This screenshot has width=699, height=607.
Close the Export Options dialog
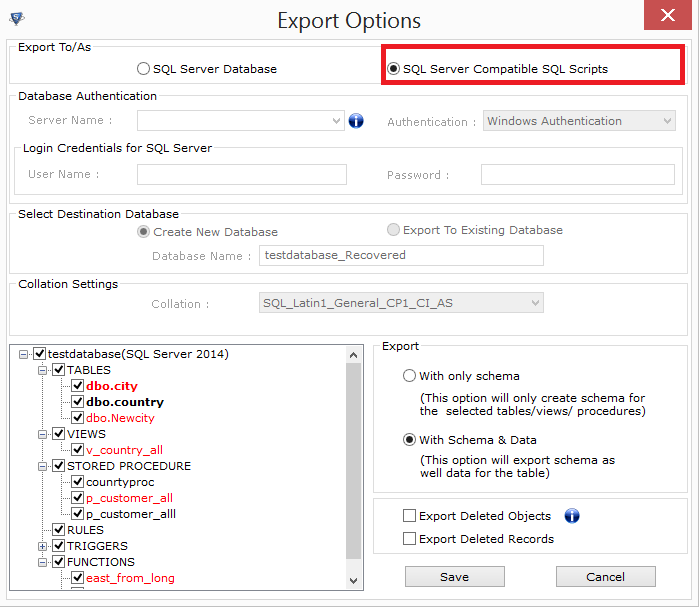pyautogui.click(x=667, y=17)
